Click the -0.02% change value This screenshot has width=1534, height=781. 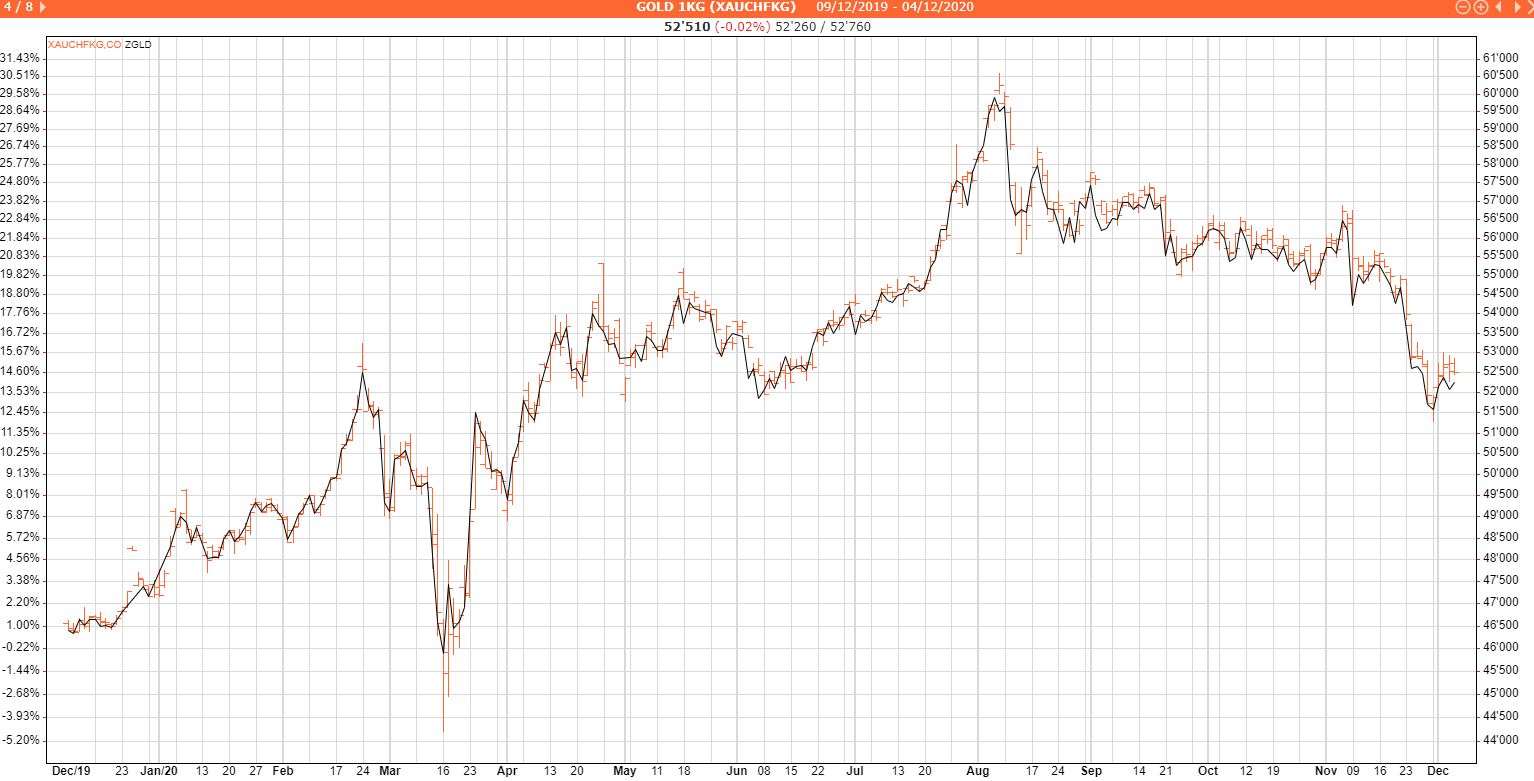742,27
